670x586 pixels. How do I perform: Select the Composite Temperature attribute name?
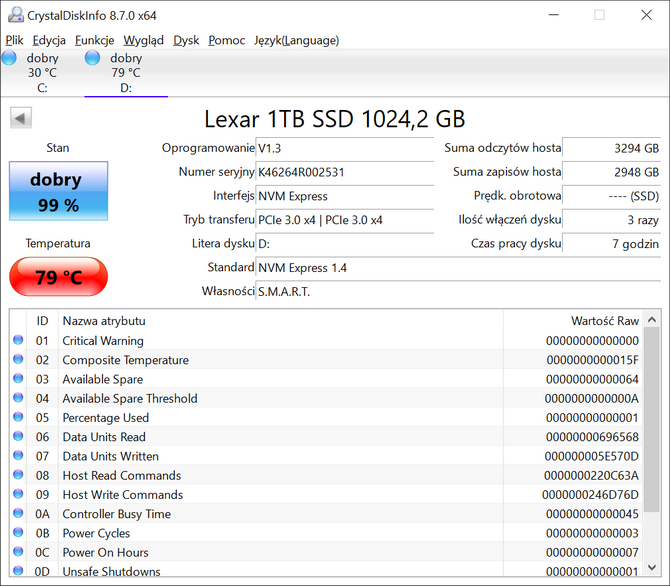(x=126, y=360)
